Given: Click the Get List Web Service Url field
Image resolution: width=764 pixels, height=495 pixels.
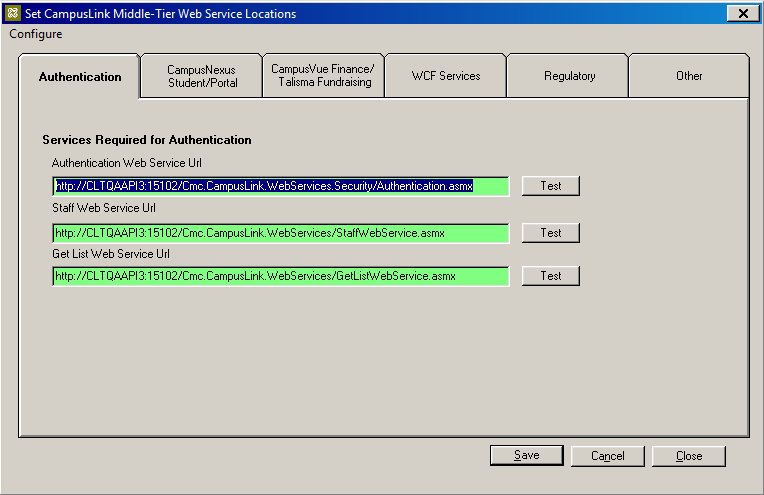Looking at the screenshot, I should [281, 276].
